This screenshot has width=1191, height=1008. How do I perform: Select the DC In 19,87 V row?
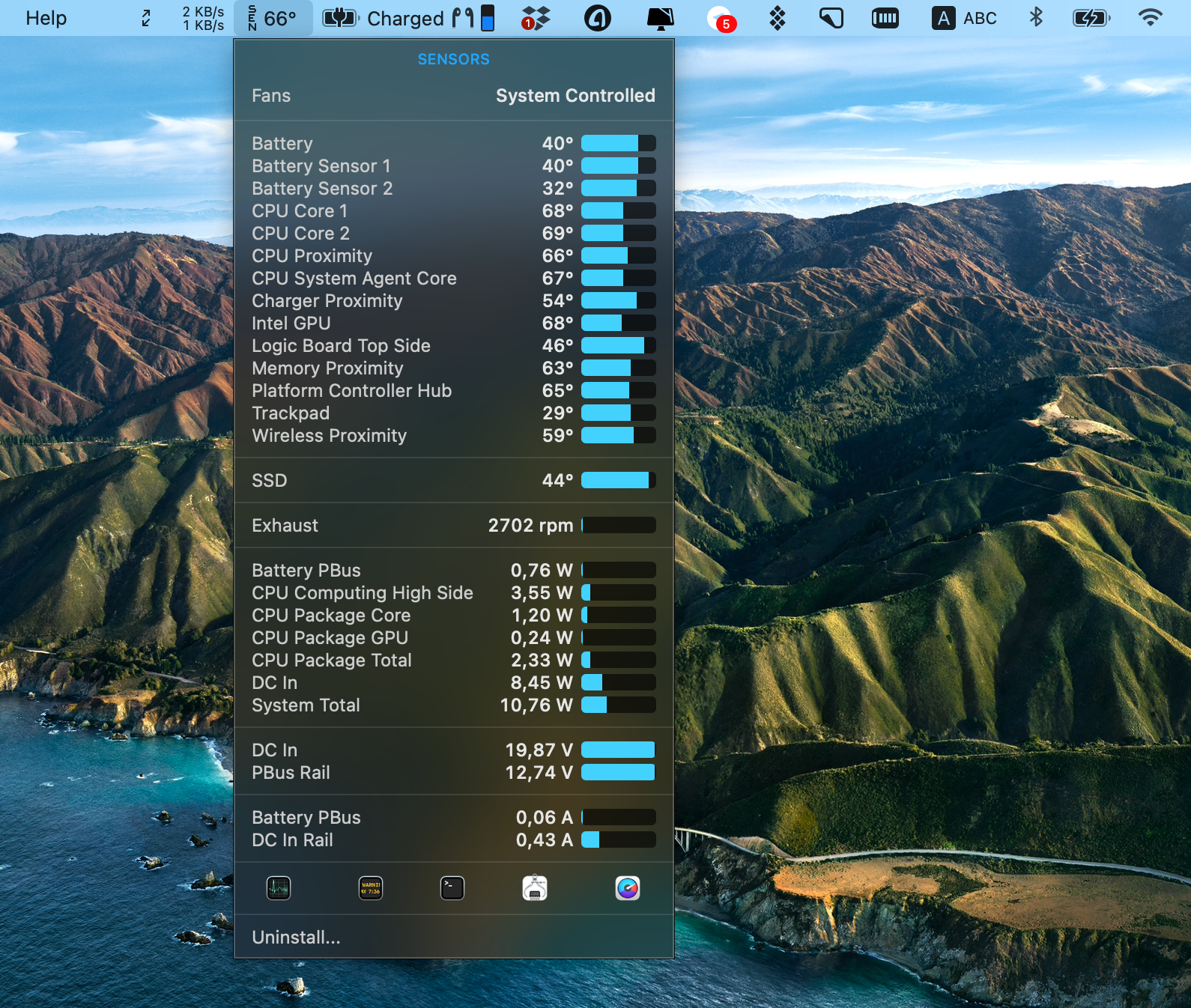point(454,750)
